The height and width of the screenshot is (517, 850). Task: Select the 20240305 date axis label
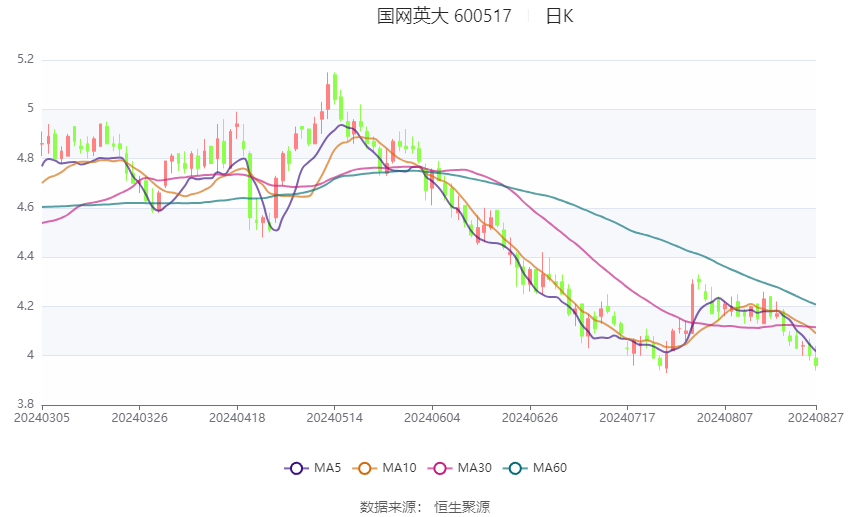click(42, 418)
